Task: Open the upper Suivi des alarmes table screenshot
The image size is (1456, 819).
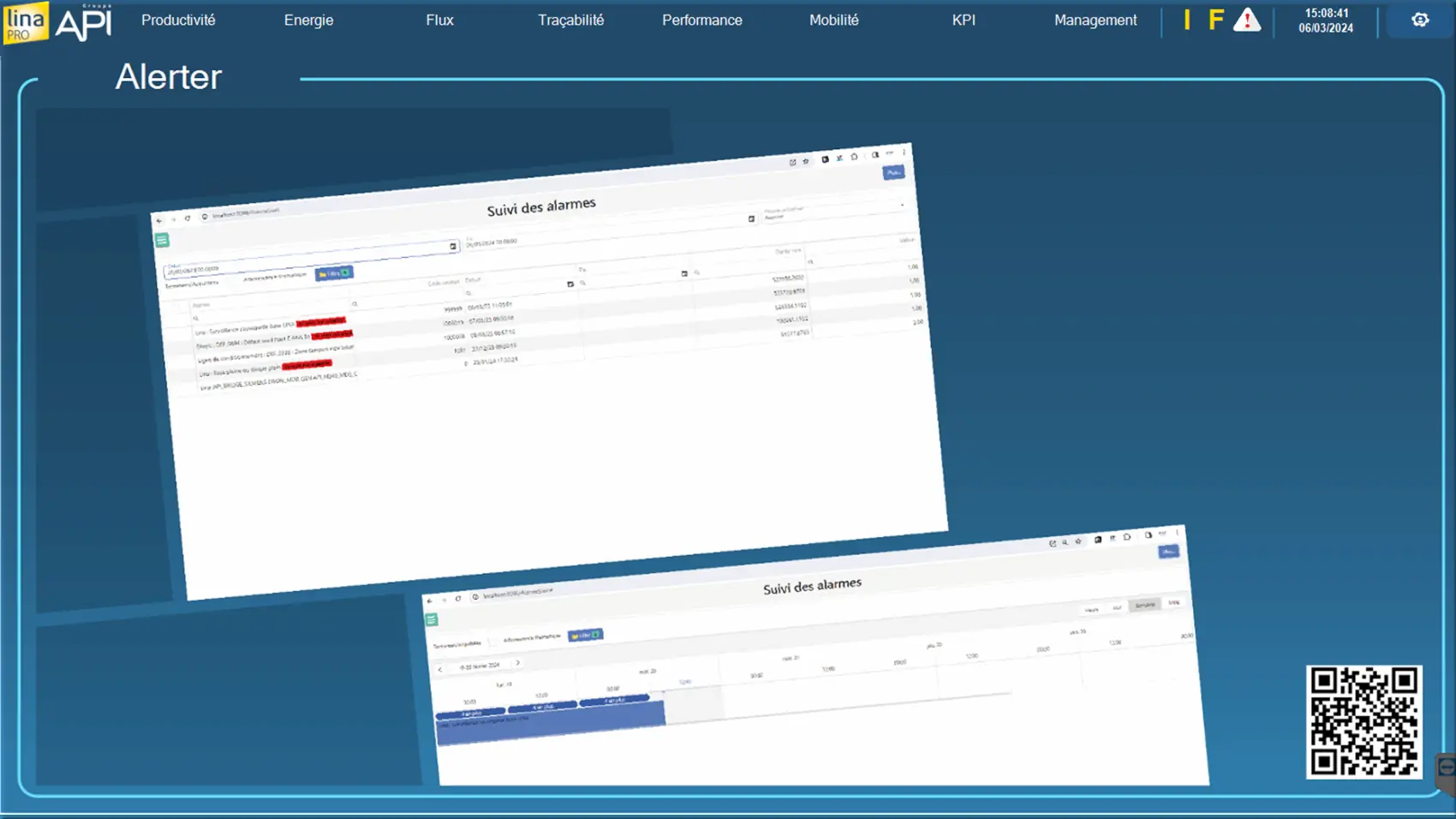Action: [x=548, y=368]
